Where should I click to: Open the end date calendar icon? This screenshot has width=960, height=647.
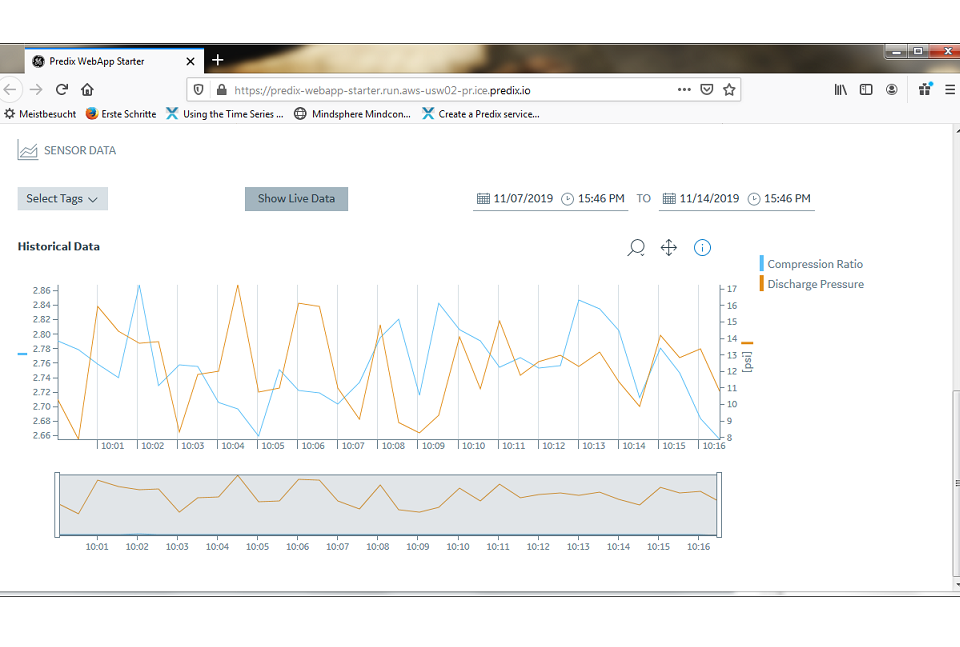tap(669, 198)
